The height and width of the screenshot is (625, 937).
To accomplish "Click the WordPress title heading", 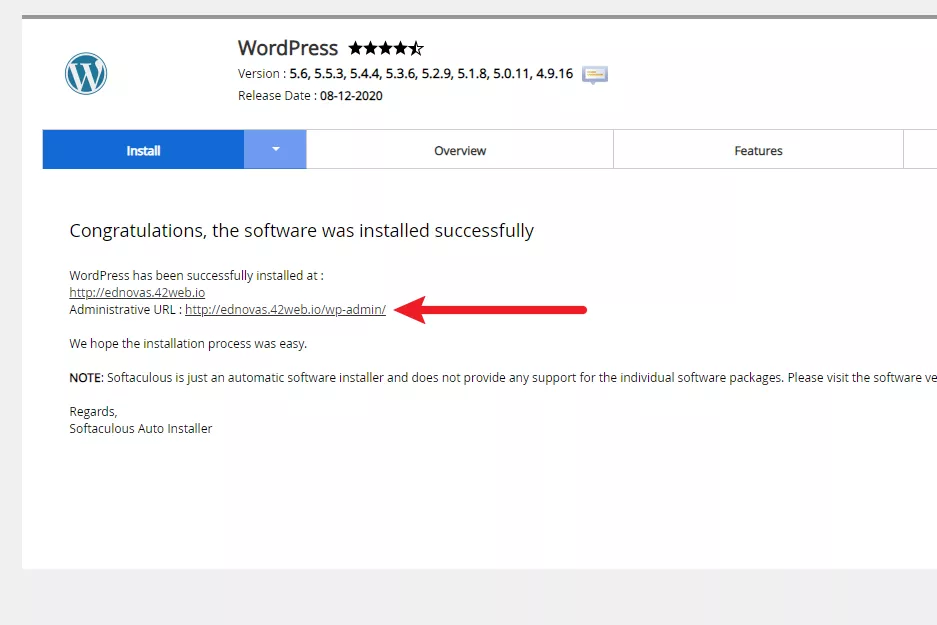I will pyautogui.click(x=288, y=48).
